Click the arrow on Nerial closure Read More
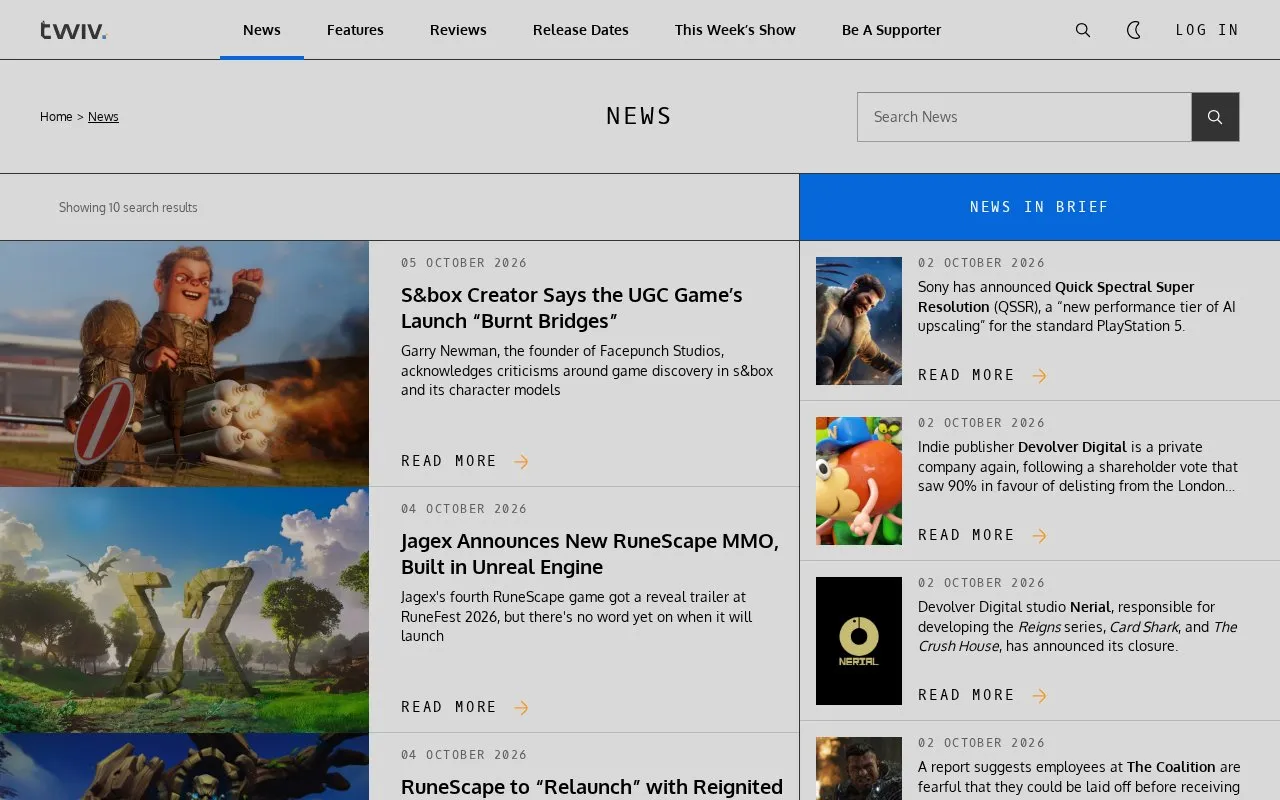Image resolution: width=1280 pixels, height=800 pixels. pos(1039,695)
